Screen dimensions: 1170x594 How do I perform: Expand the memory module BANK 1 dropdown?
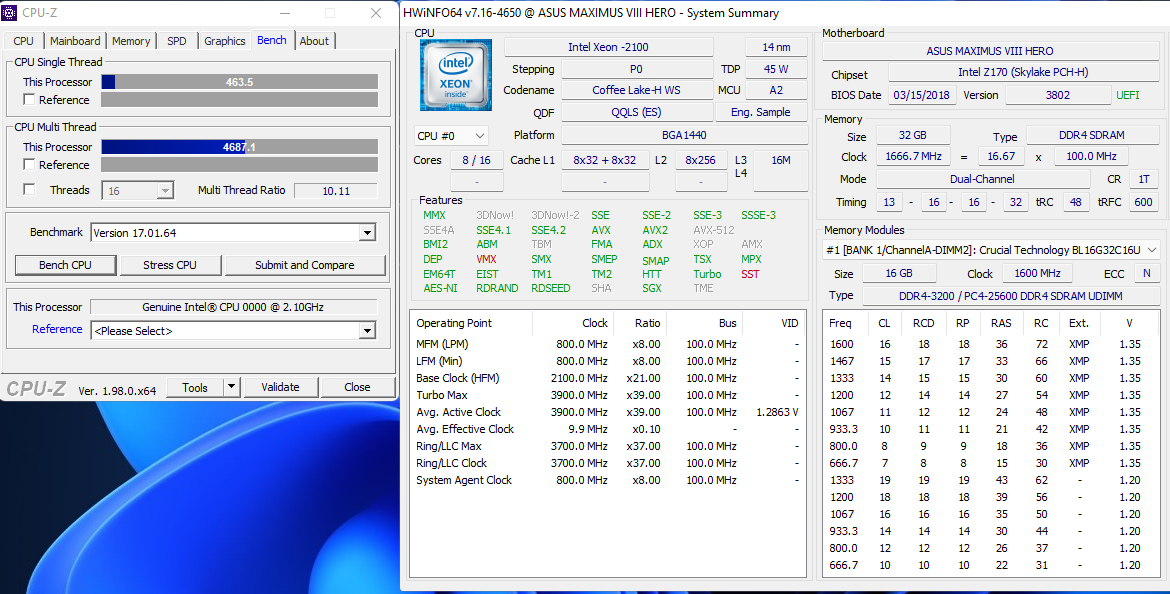click(x=1152, y=250)
